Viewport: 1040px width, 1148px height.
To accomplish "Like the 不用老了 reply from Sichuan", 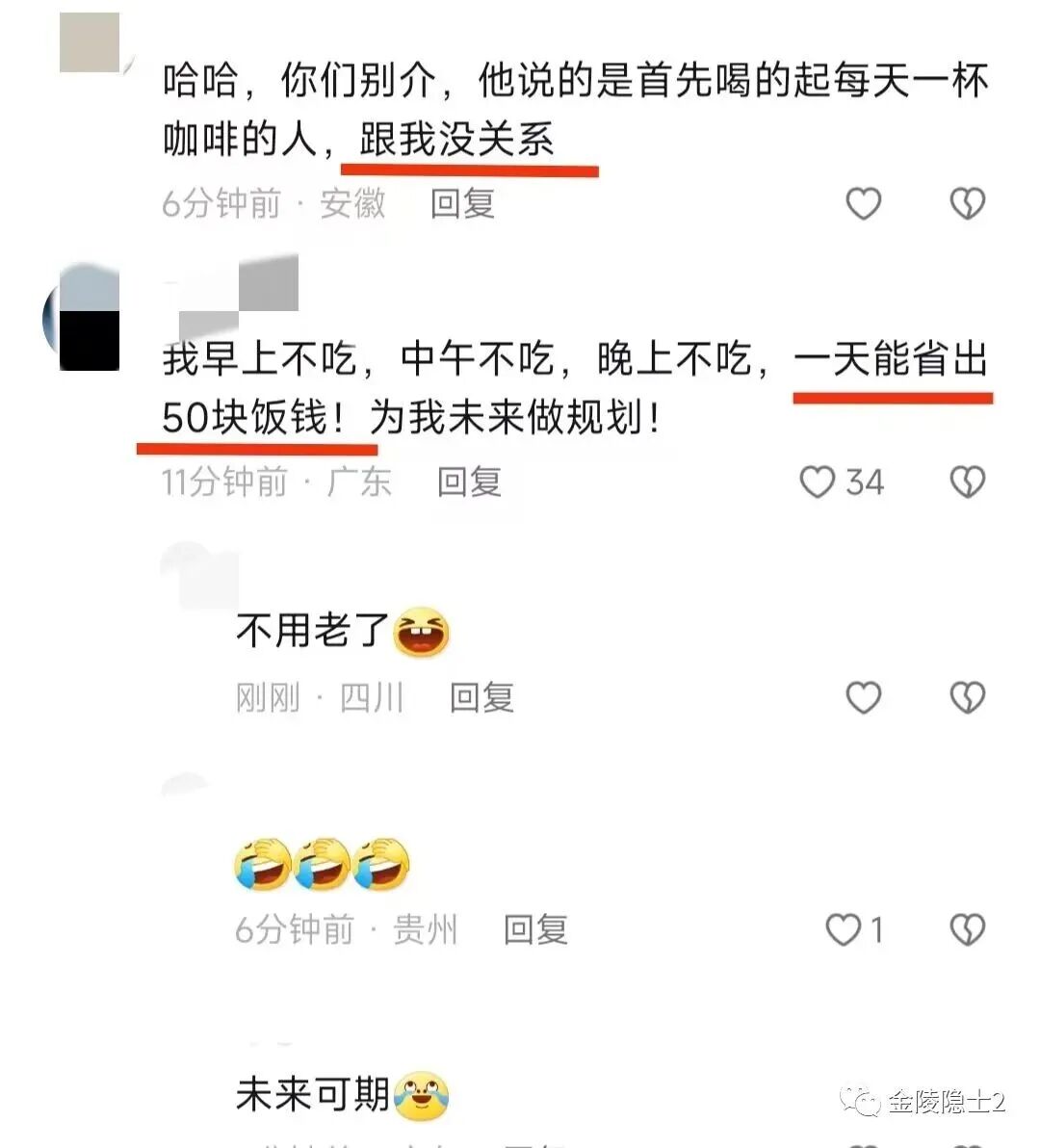I will click(x=863, y=697).
